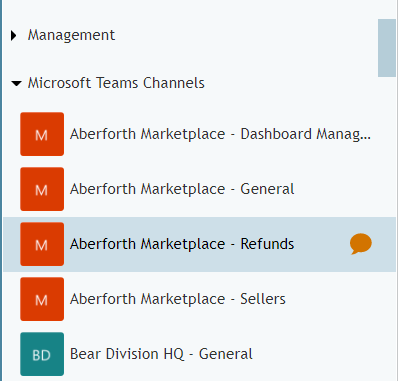
Task: Select the Management group label
Action: click(71, 35)
